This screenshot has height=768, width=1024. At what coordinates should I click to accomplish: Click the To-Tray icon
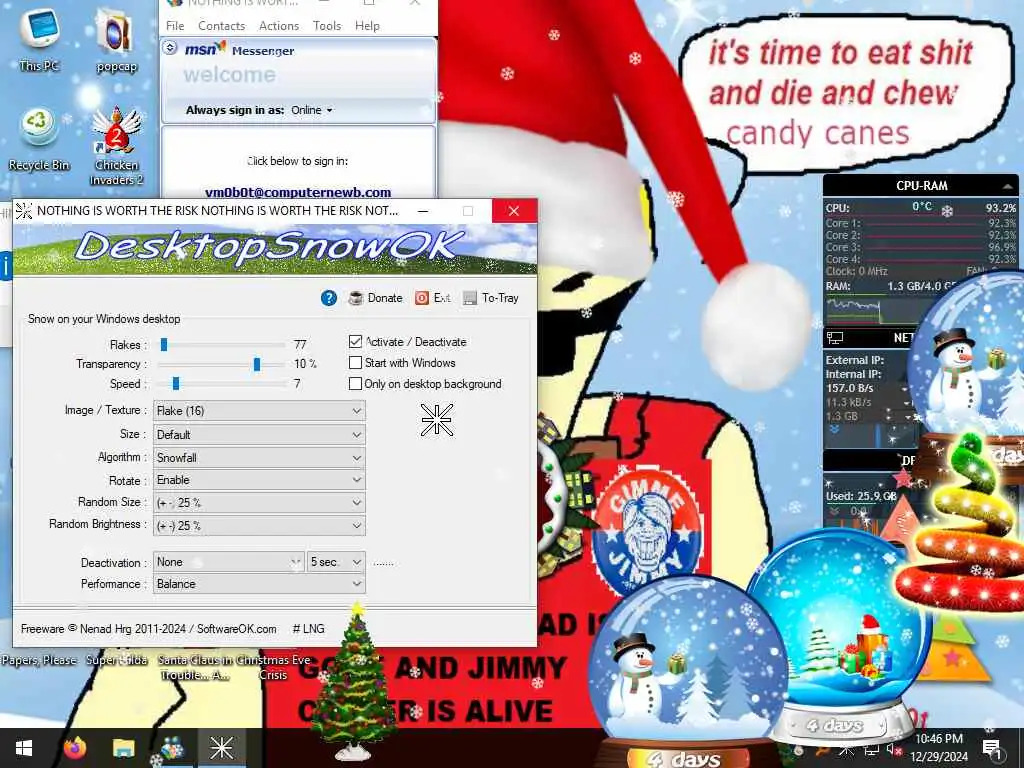[x=470, y=298]
